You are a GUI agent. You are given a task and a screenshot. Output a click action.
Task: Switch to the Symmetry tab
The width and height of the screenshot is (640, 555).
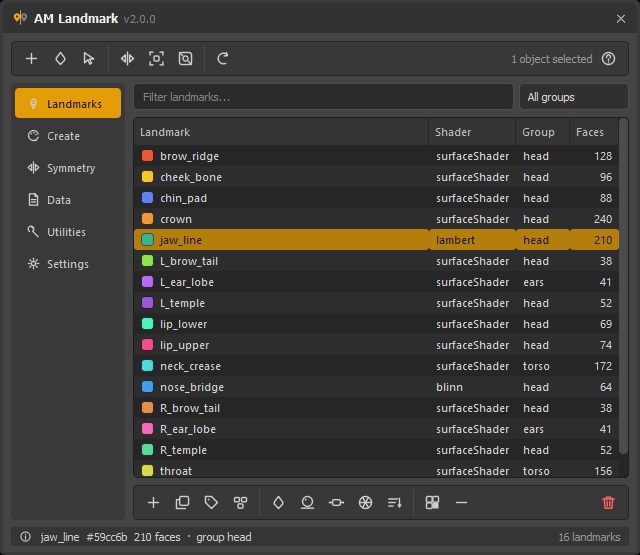[x=68, y=168]
